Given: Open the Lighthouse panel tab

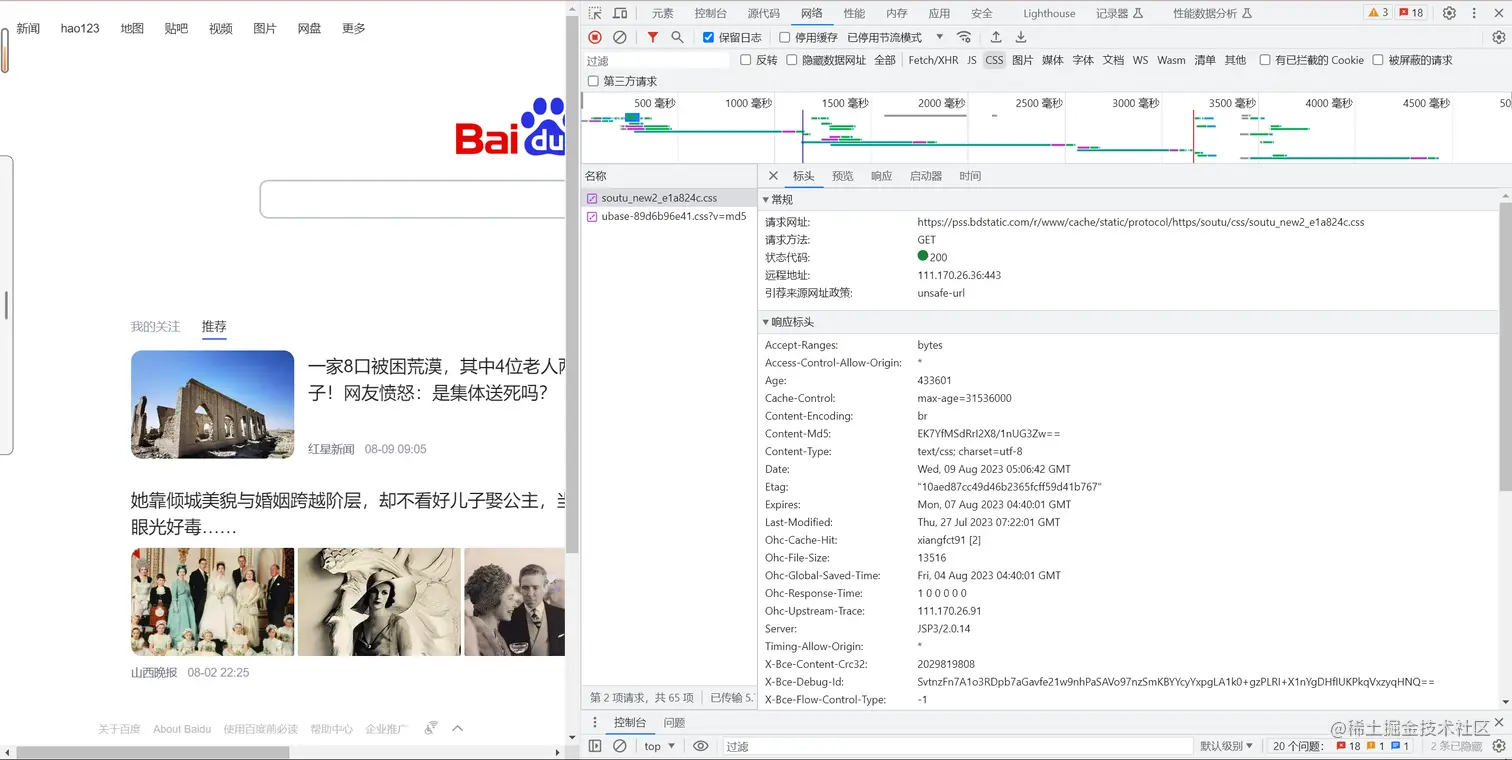Looking at the screenshot, I should (1049, 13).
